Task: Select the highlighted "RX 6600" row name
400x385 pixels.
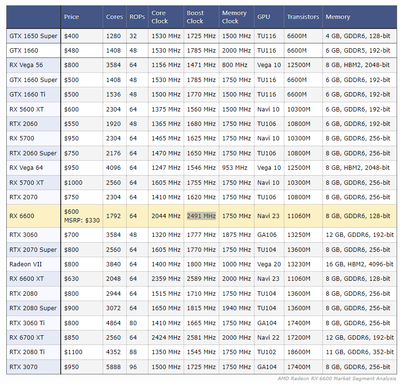Action: tap(22, 216)
